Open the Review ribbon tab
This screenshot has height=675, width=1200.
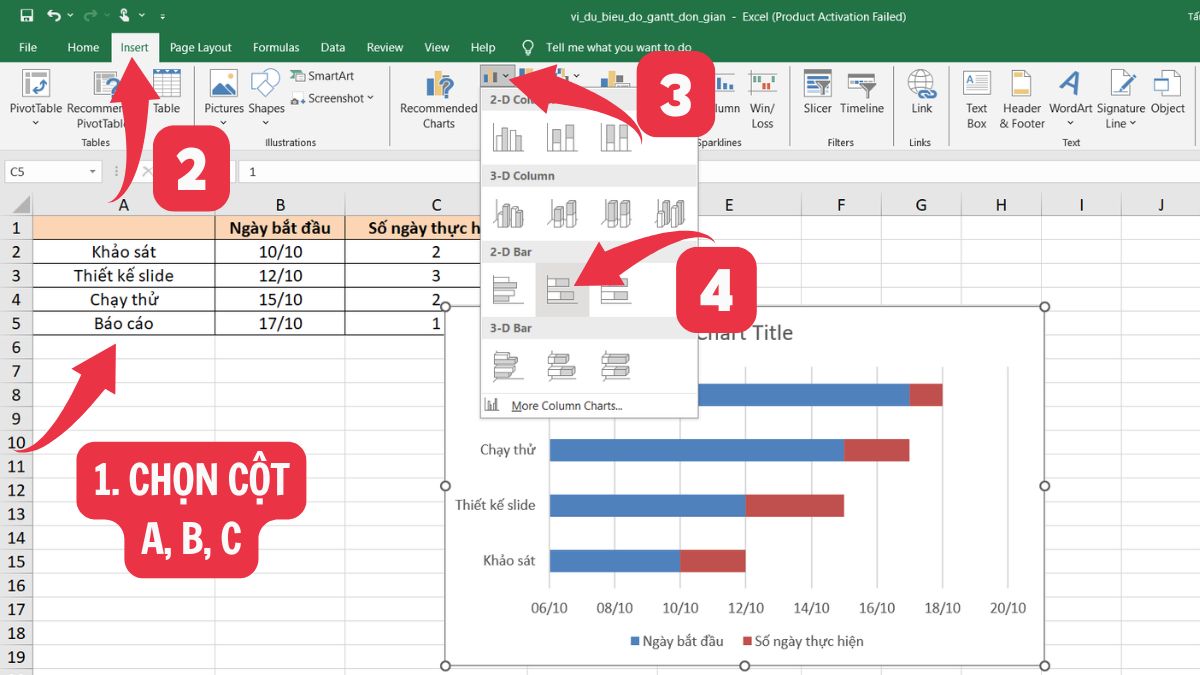coord(385,47)
